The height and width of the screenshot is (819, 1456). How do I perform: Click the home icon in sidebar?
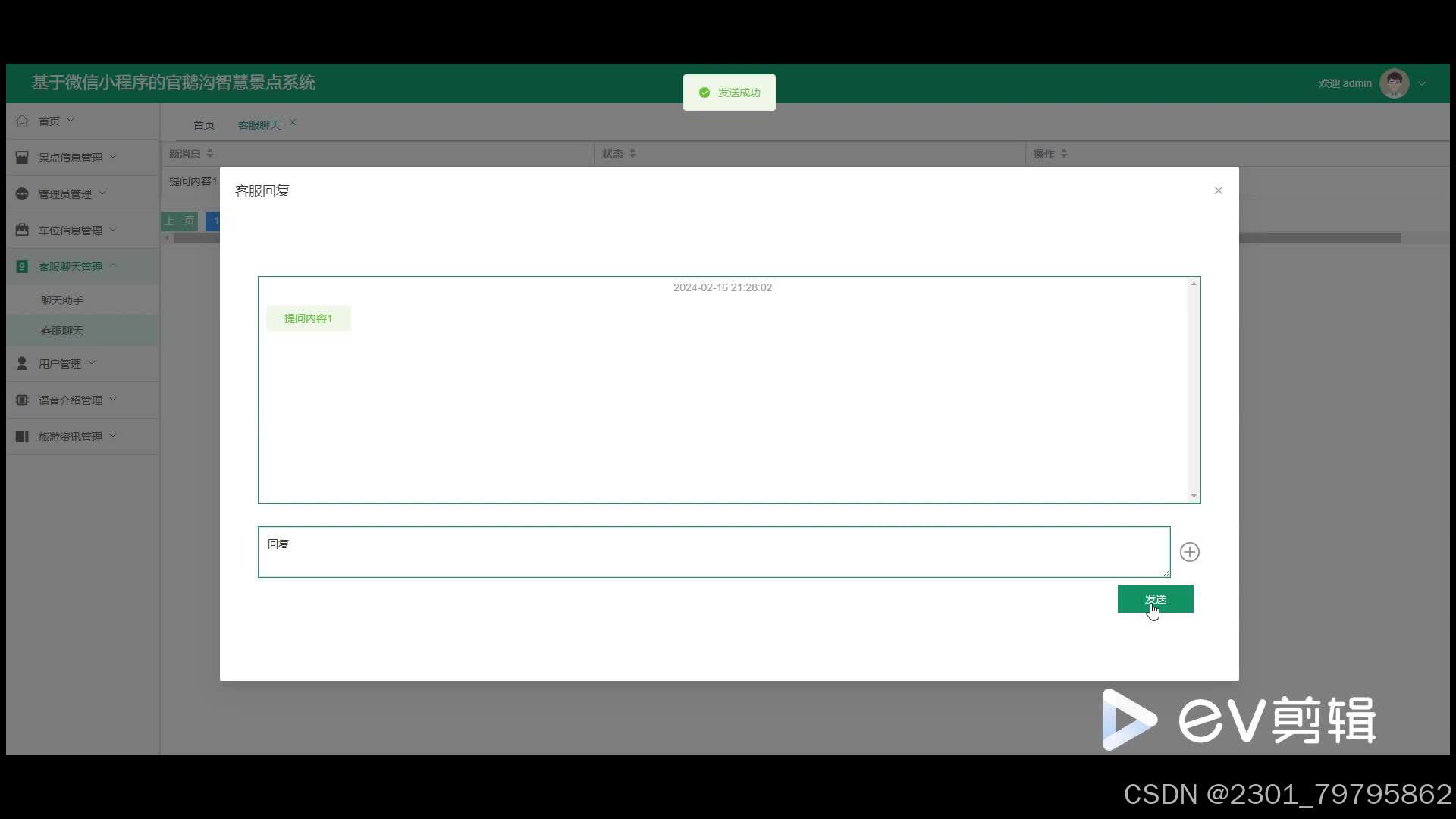22,121
